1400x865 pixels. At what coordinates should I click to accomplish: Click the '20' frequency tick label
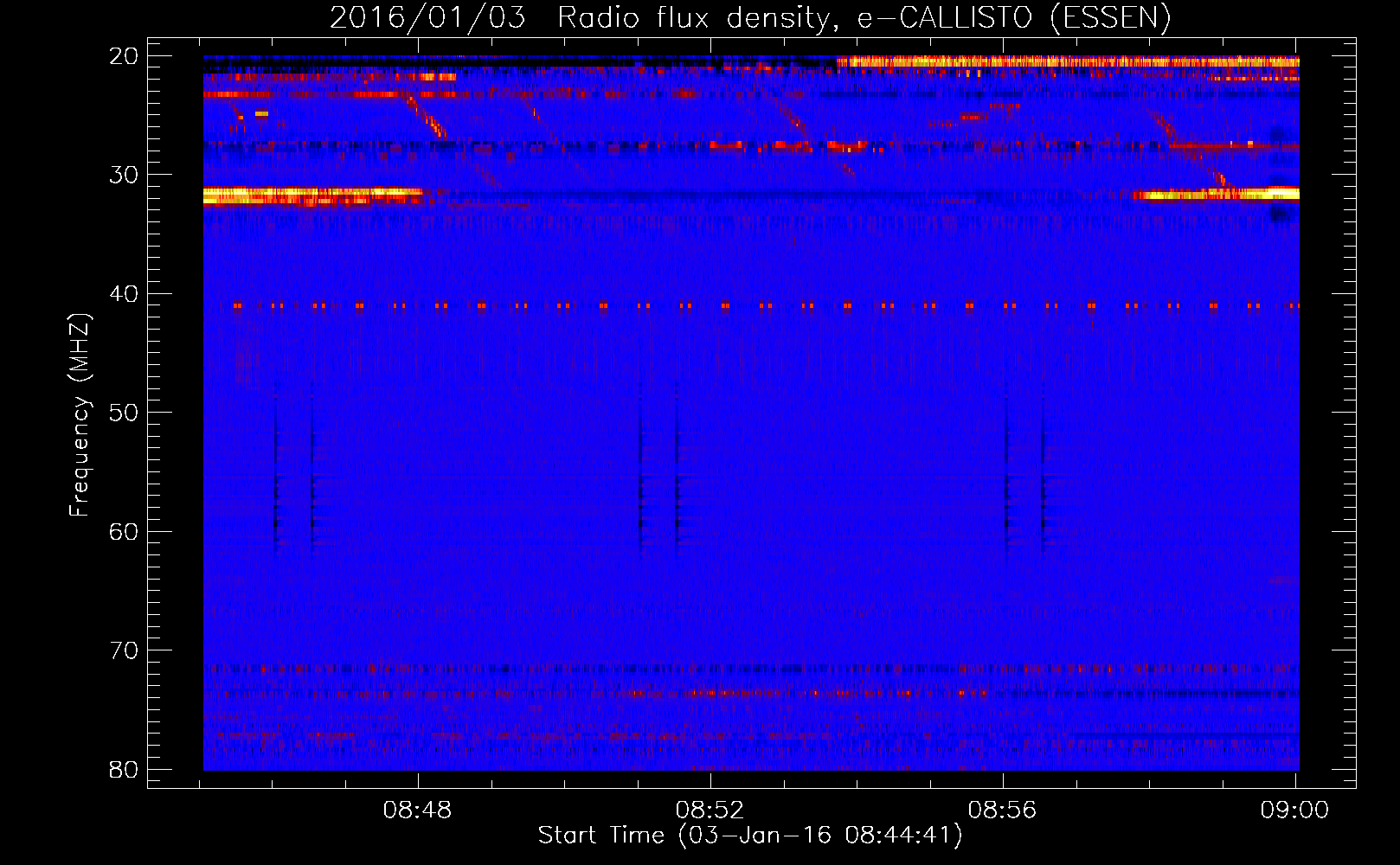point(124,56)
